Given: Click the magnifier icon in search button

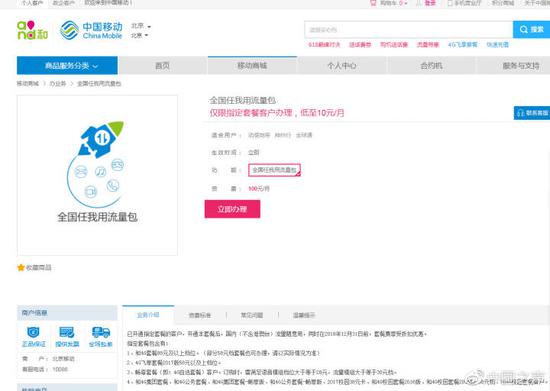Looking at the screenshot, I should pyautogui.click(x=524, y=29).
